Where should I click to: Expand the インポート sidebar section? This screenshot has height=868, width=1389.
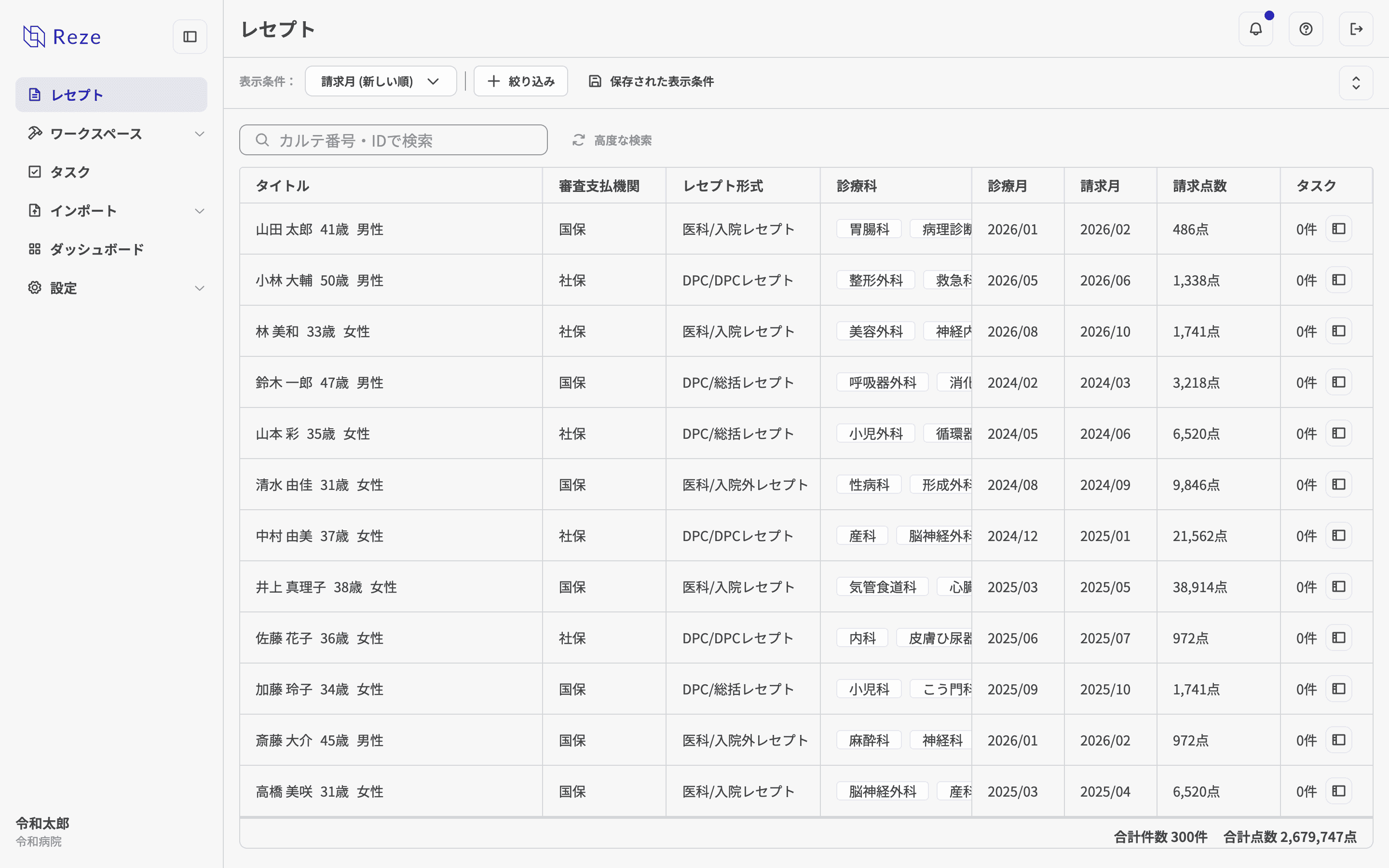point(111,211)
